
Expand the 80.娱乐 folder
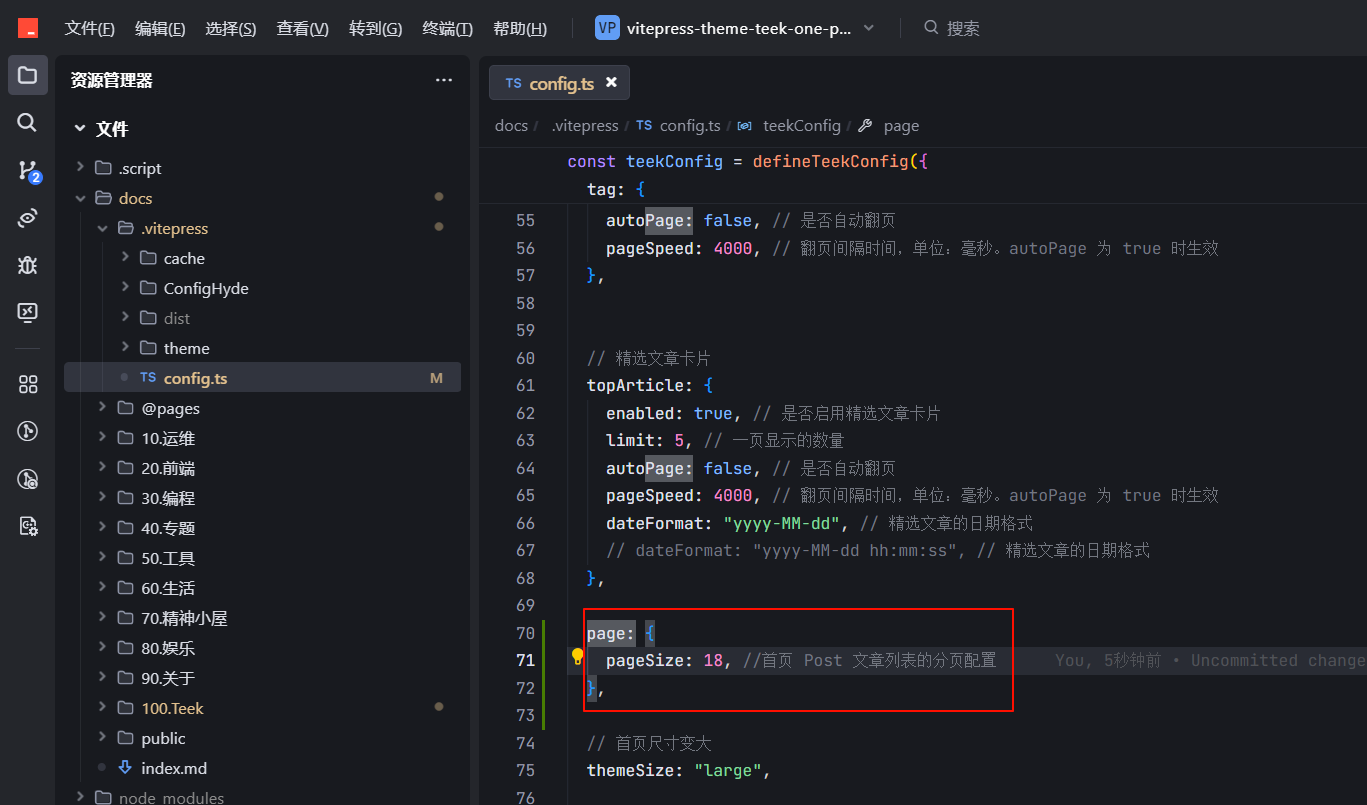(262, 648)
